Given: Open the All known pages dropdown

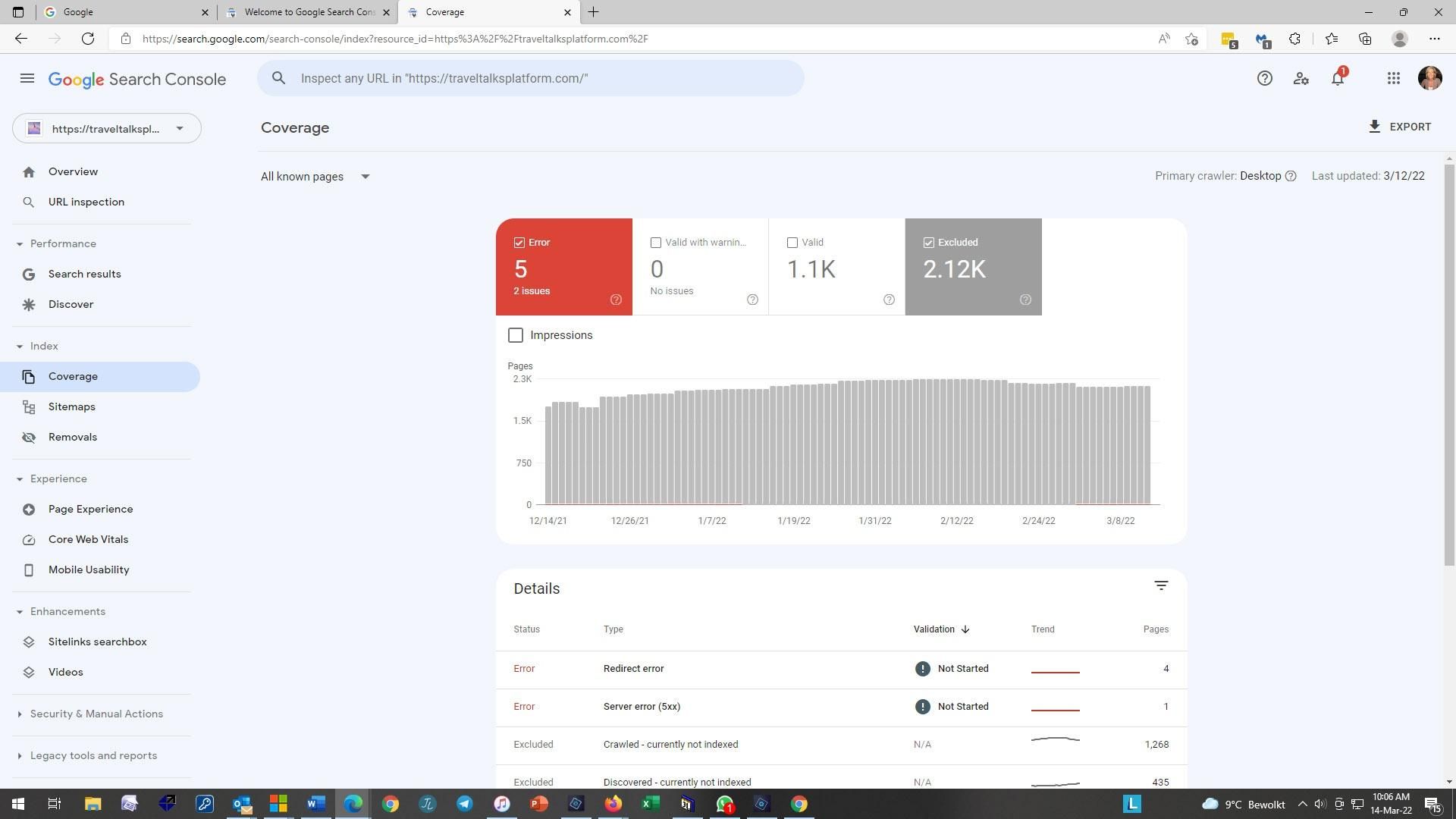Looking at the screenshot, I should 315,177.
